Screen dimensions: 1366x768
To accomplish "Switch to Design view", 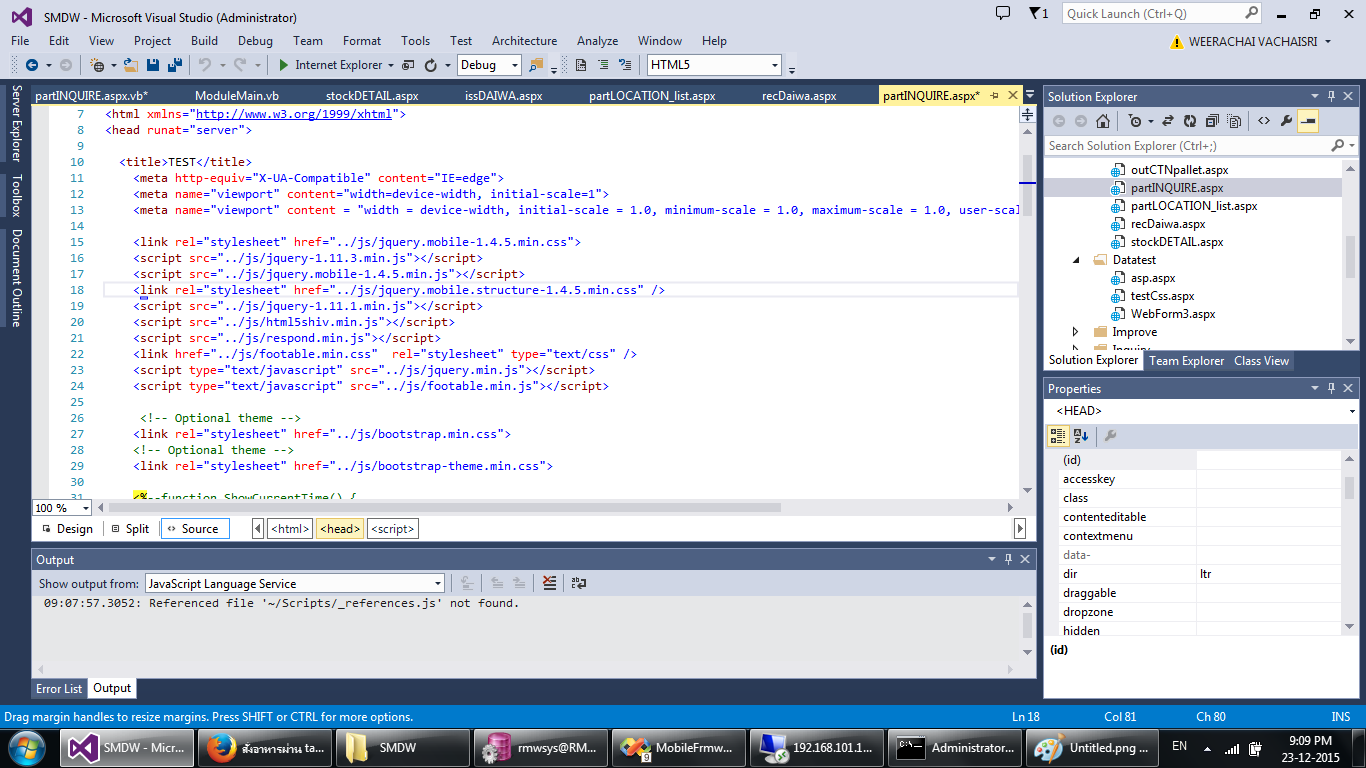I will coord(67,529).
